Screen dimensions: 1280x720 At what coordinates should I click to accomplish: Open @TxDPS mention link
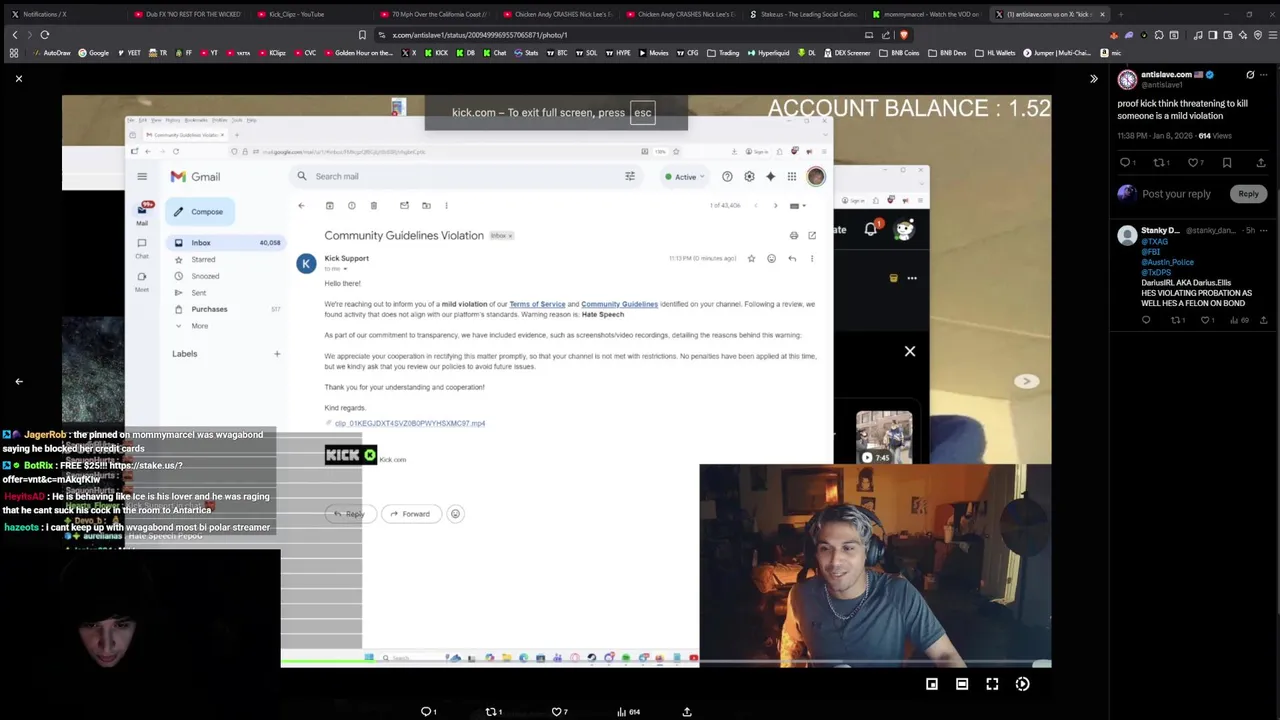click(1156, 272)
